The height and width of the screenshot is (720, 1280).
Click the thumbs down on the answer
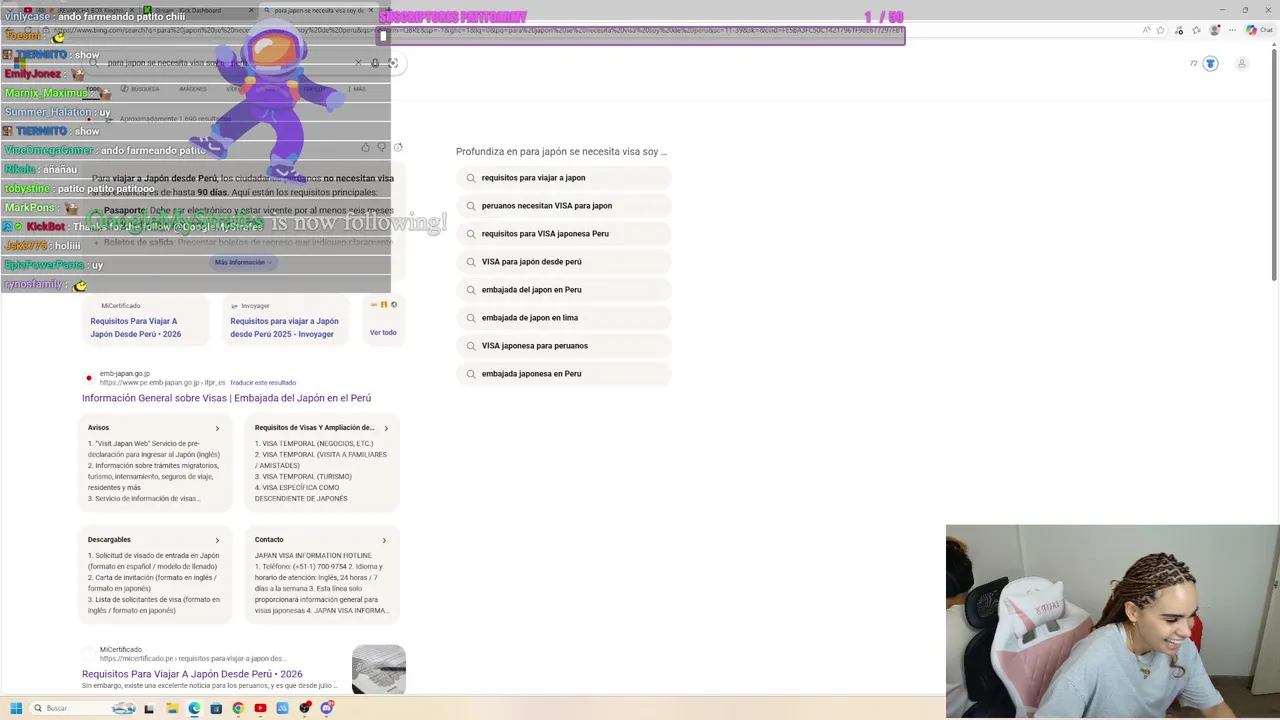click(x=381, y=148)
